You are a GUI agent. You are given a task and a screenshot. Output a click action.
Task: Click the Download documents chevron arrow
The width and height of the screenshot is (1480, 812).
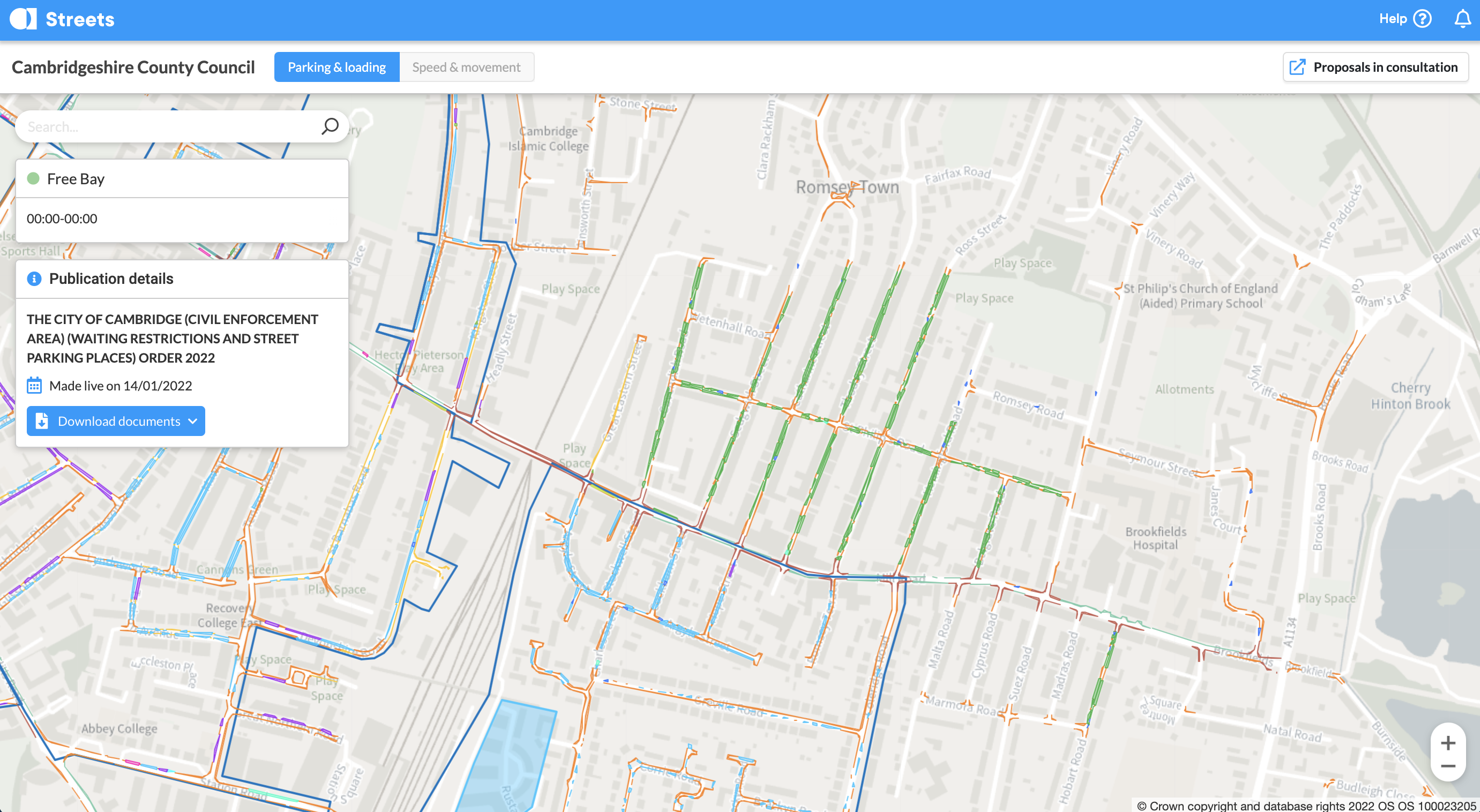coord(193,421)
